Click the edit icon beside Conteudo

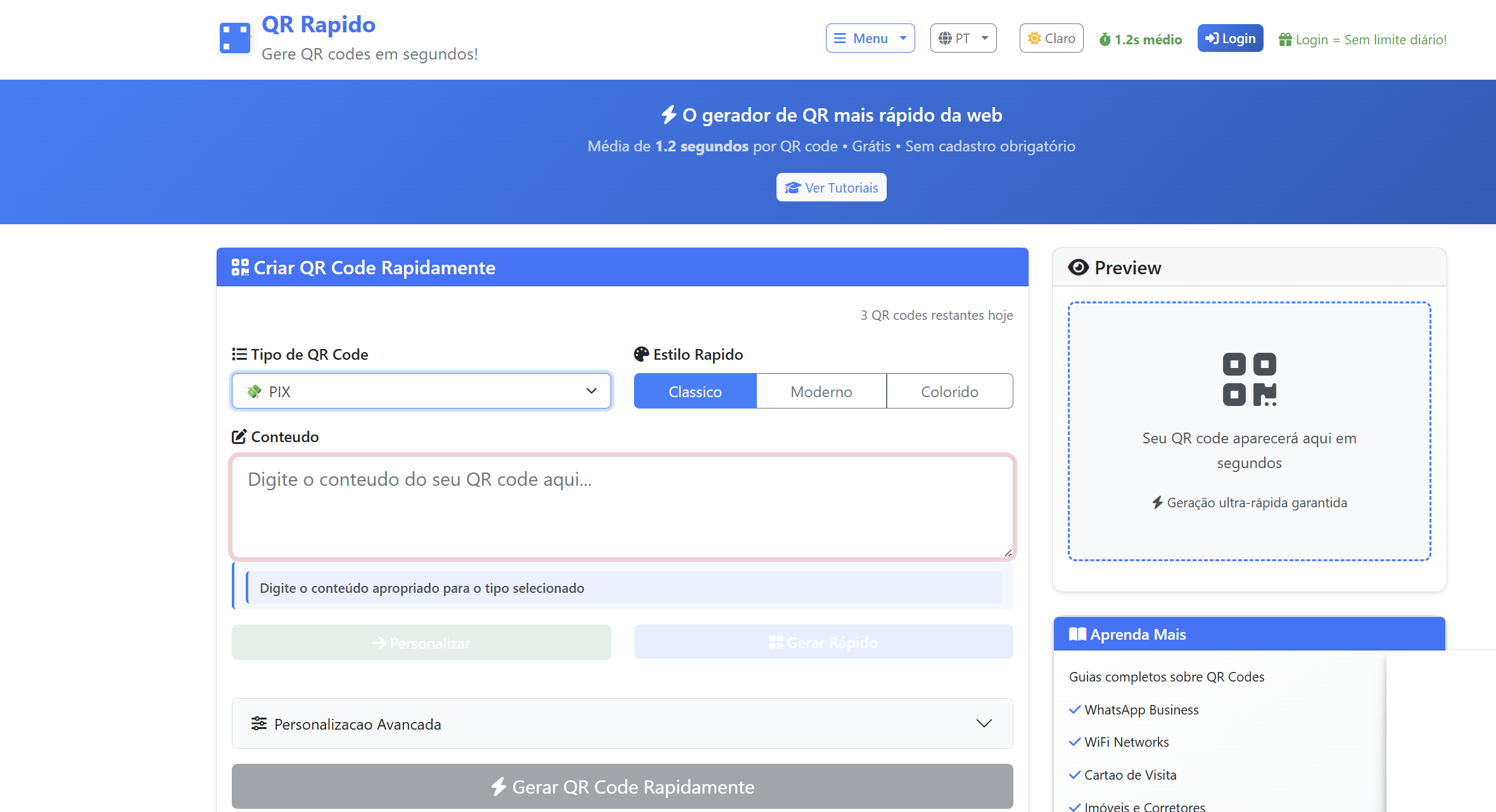tap(239, 436)
